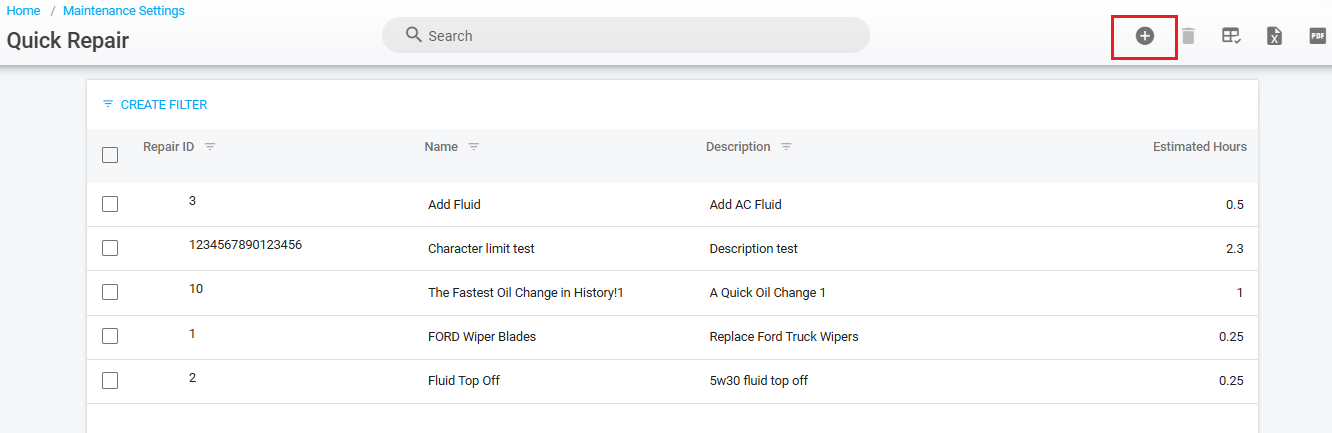The width and height of the screenshot is (1332, 433).
Task: Export the list to PDF
Action: click(x=1317, y=36)
